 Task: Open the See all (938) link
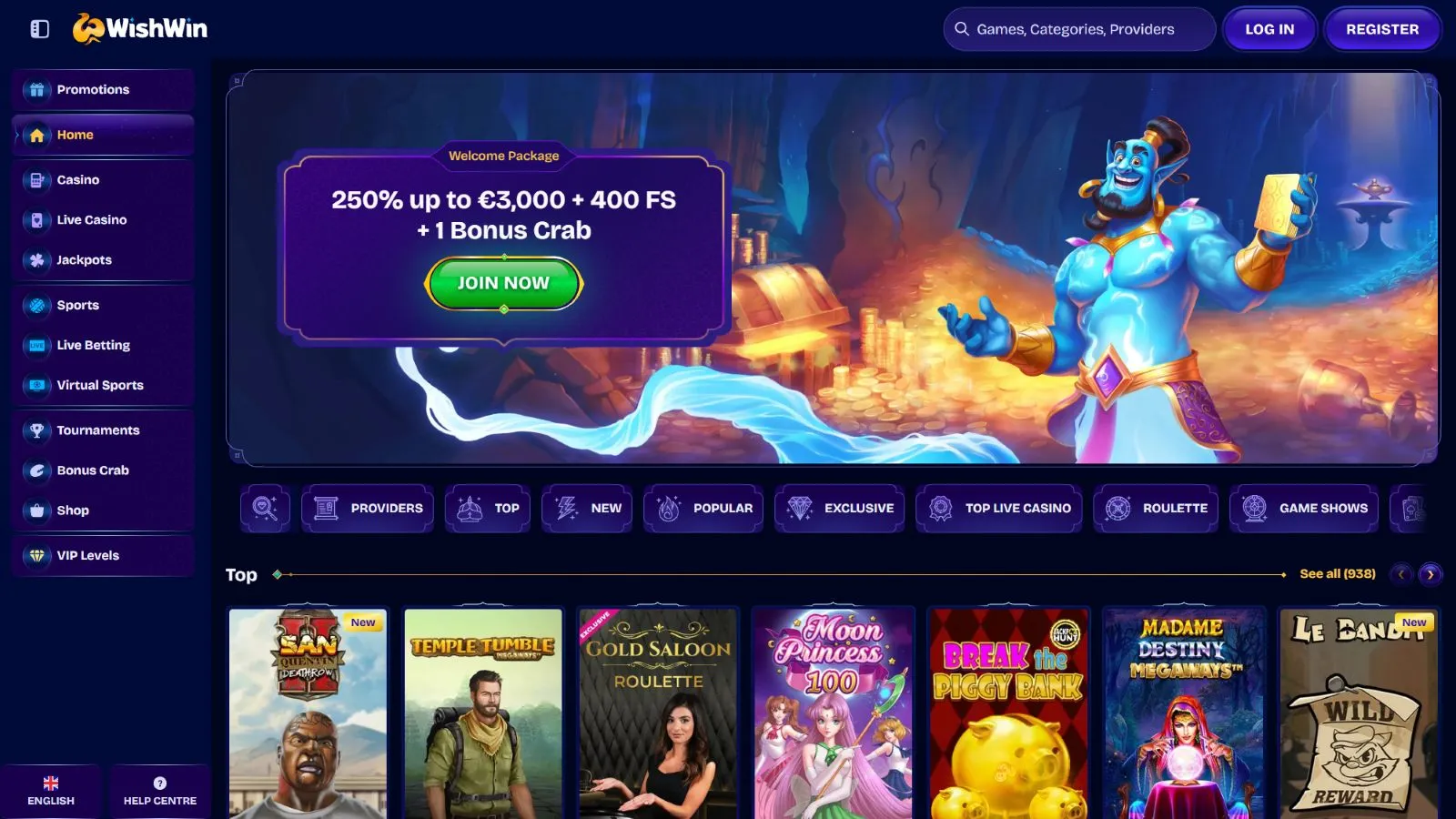tap(1338, 574)
